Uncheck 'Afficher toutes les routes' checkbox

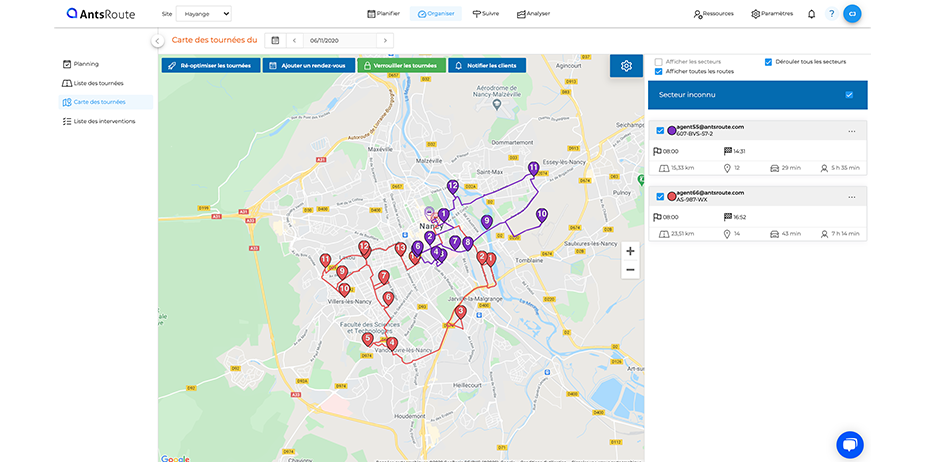pos(659,72)
